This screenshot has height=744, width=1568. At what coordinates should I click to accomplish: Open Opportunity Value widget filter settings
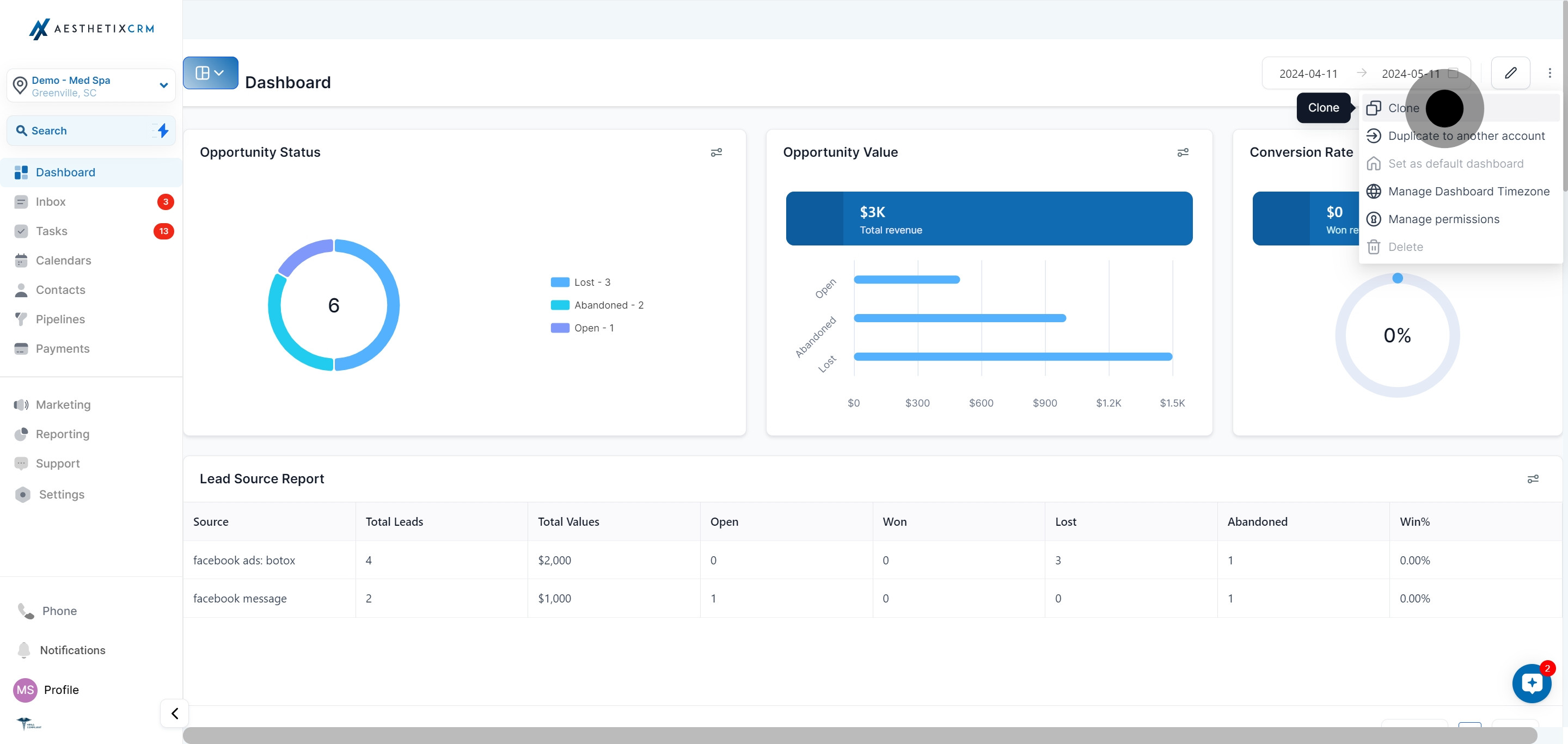(1183, 152)
